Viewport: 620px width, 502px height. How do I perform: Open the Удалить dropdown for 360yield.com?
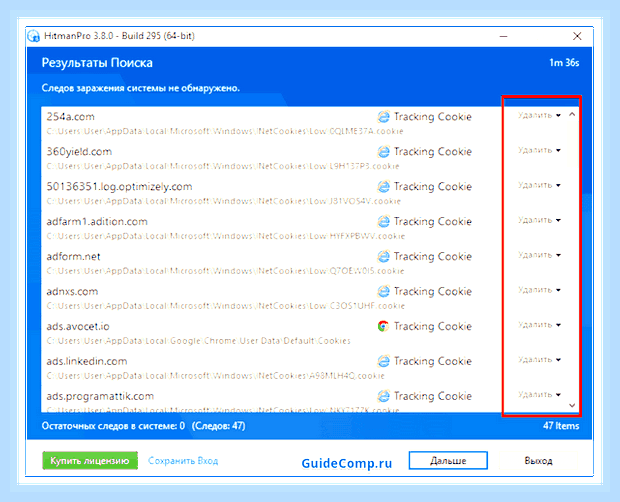[x=539, y=150]
